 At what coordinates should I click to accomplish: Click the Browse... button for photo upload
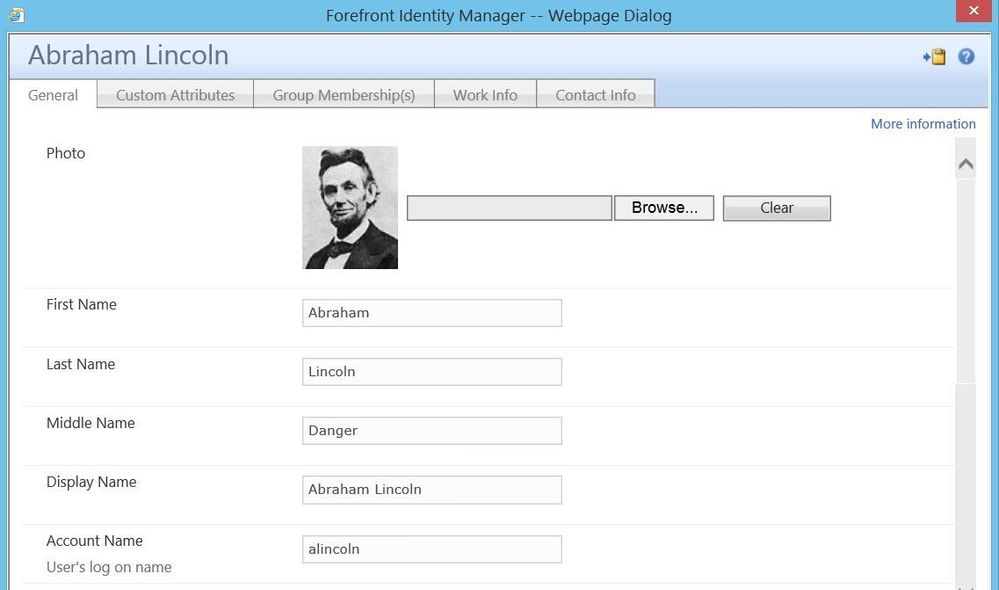(664, 208)
